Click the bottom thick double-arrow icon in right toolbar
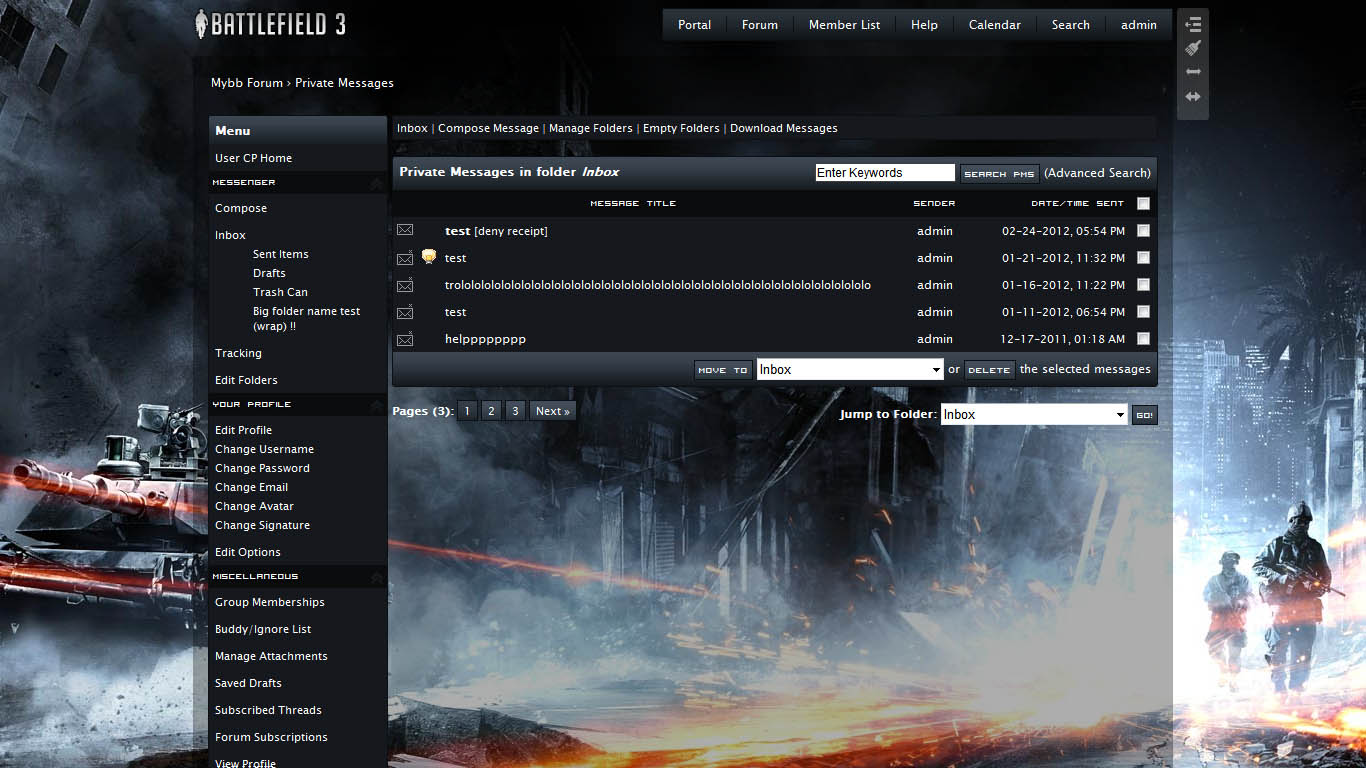Screen dimensions: 1366x768 coord(1193,97)
